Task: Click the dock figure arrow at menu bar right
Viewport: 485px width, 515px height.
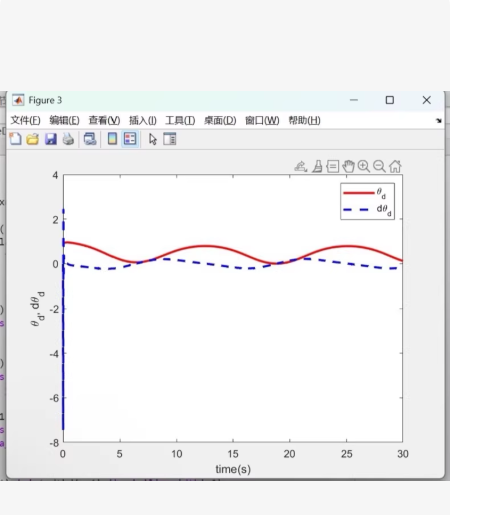Action: (439, 121)
